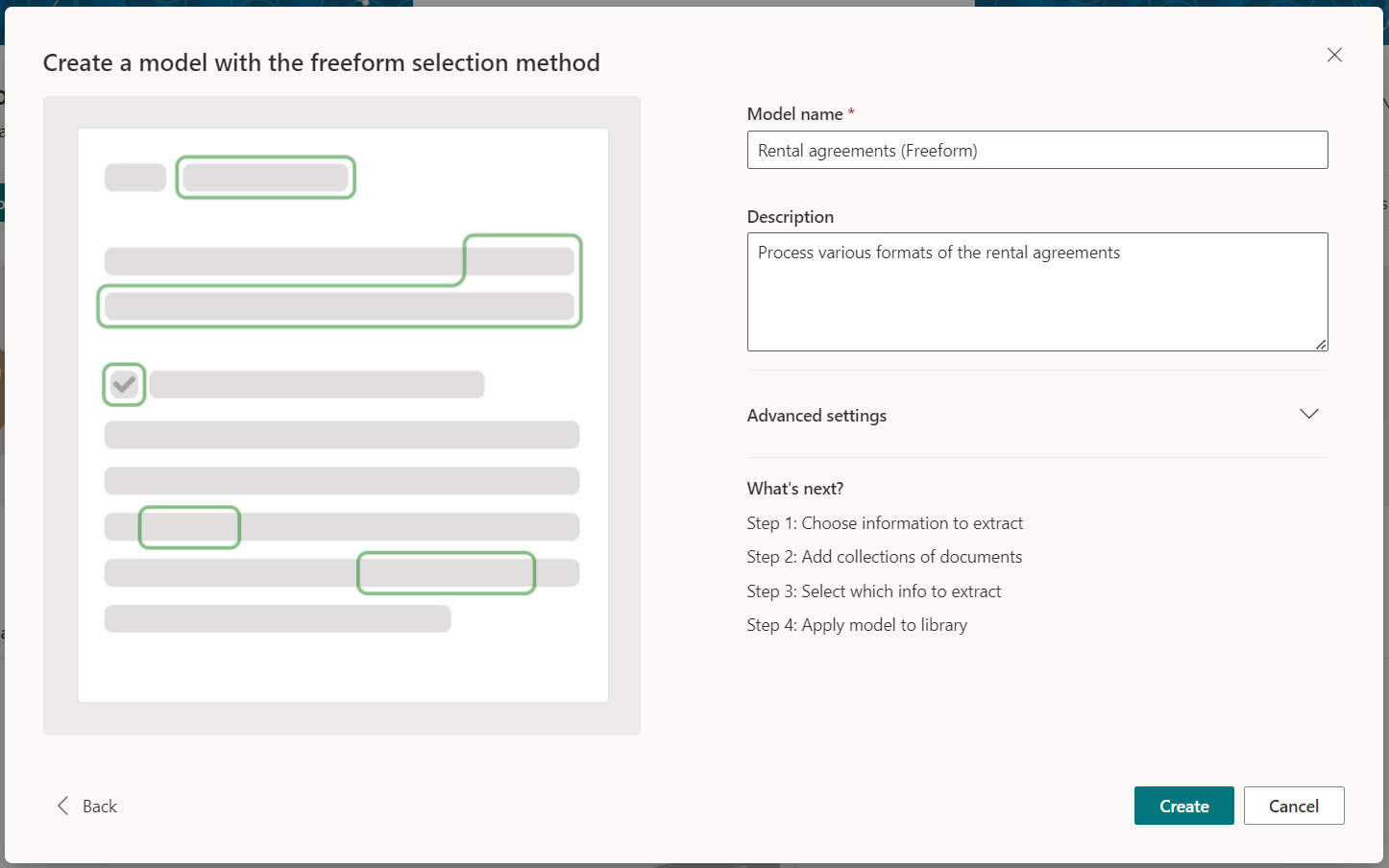This screenshot has height=868, width=1389.
Task: Click the red required asterisk by Model name
Action: tap(851, 113)
